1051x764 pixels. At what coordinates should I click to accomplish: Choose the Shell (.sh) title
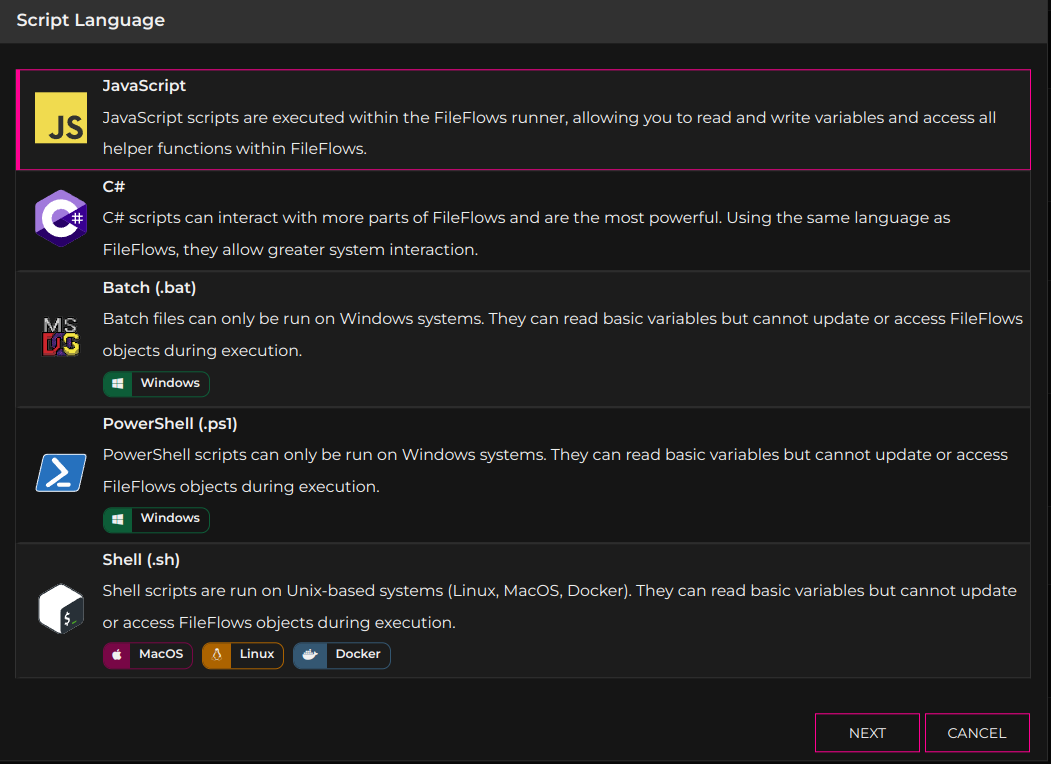pos(141,560)
